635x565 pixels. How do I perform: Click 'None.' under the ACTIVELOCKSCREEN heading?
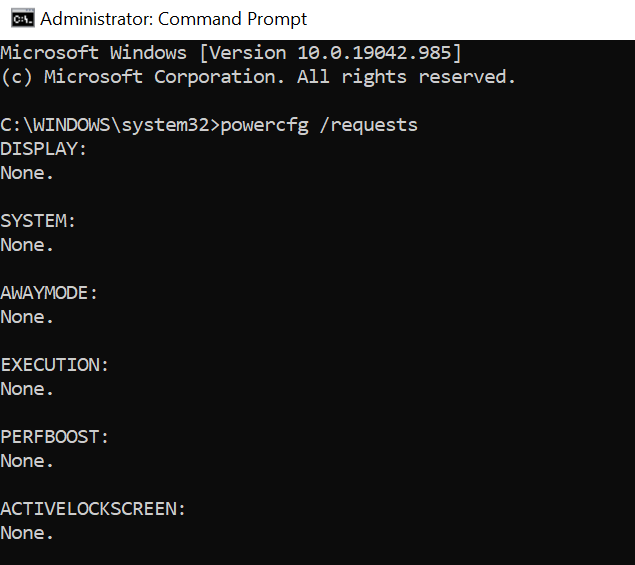point(28,533)
